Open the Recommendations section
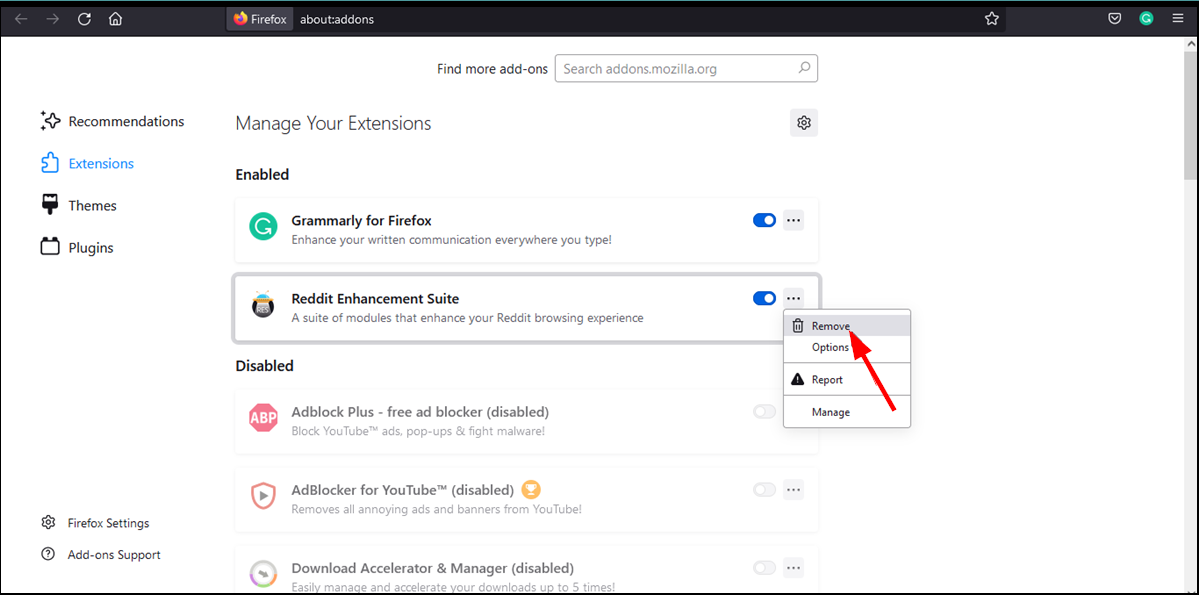This screenshot has width=1199, height=595. pos(112,121)
